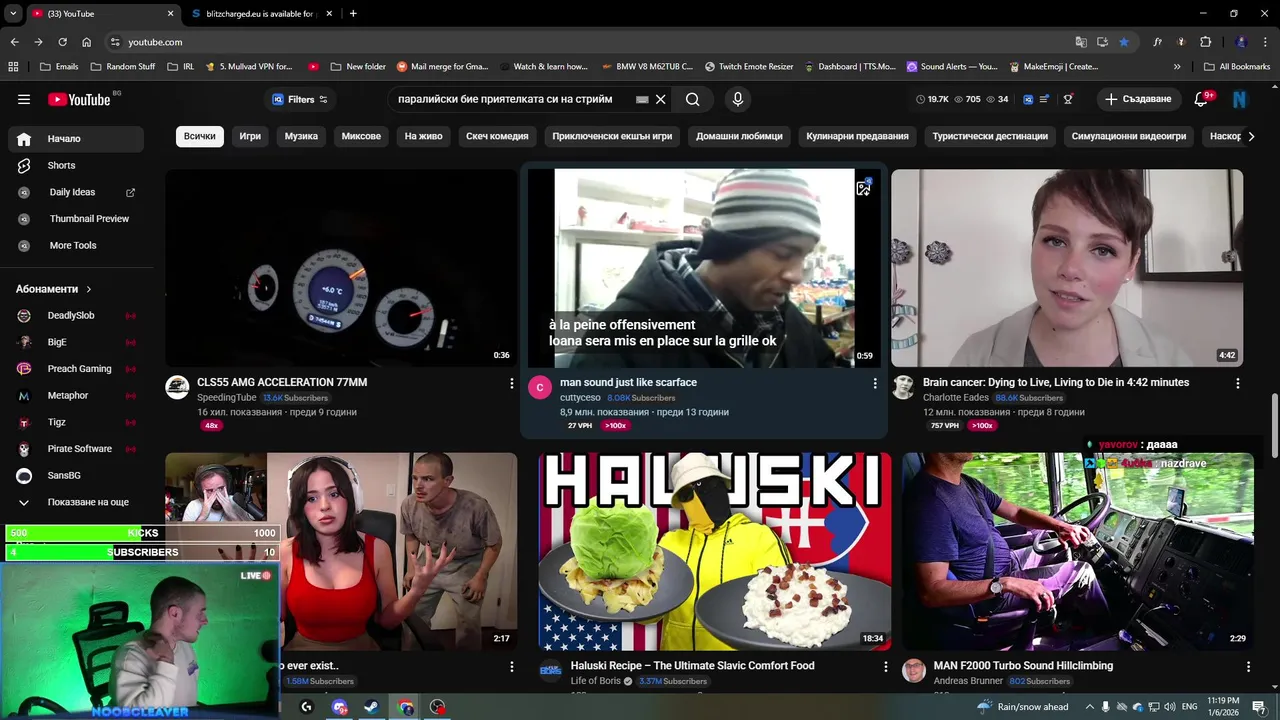
Task: Reload the page
Action: tap(62, 42)
